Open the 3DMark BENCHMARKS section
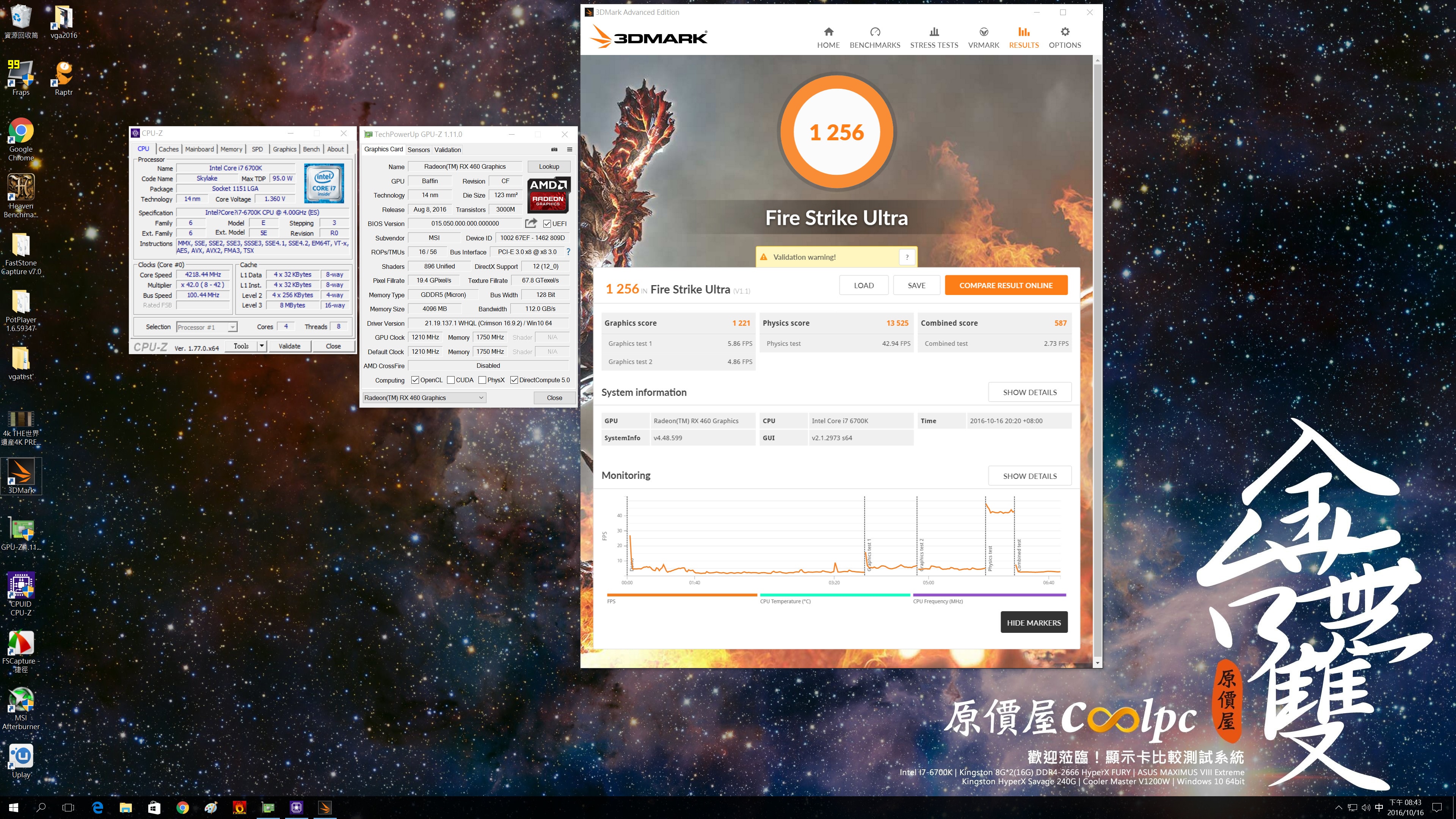 pyautogui.click(x=874, y=38)
